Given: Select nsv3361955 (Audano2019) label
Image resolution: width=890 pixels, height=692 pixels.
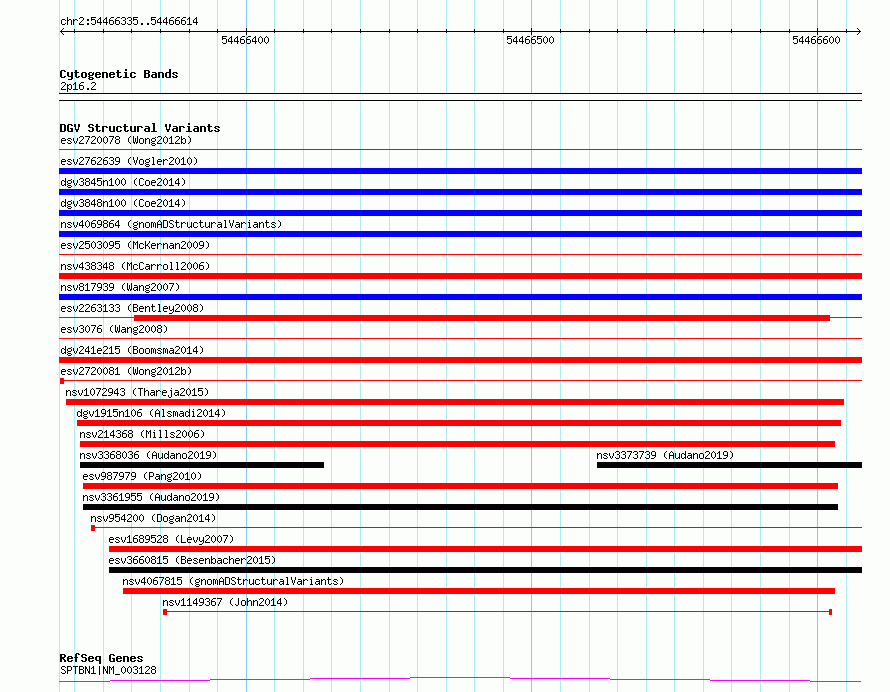Looking at the screenshot, I should click(x=152, y=497).
